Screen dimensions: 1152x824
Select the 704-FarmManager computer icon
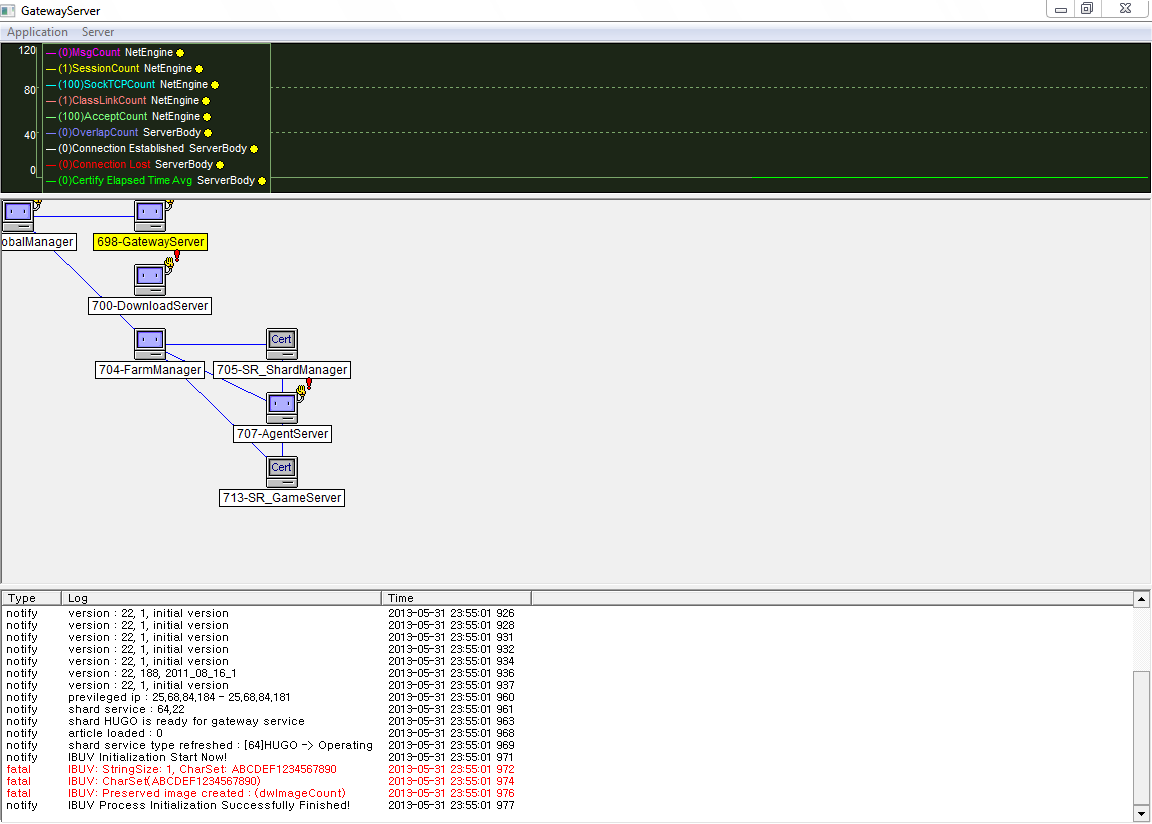click(x=150, y=343)
